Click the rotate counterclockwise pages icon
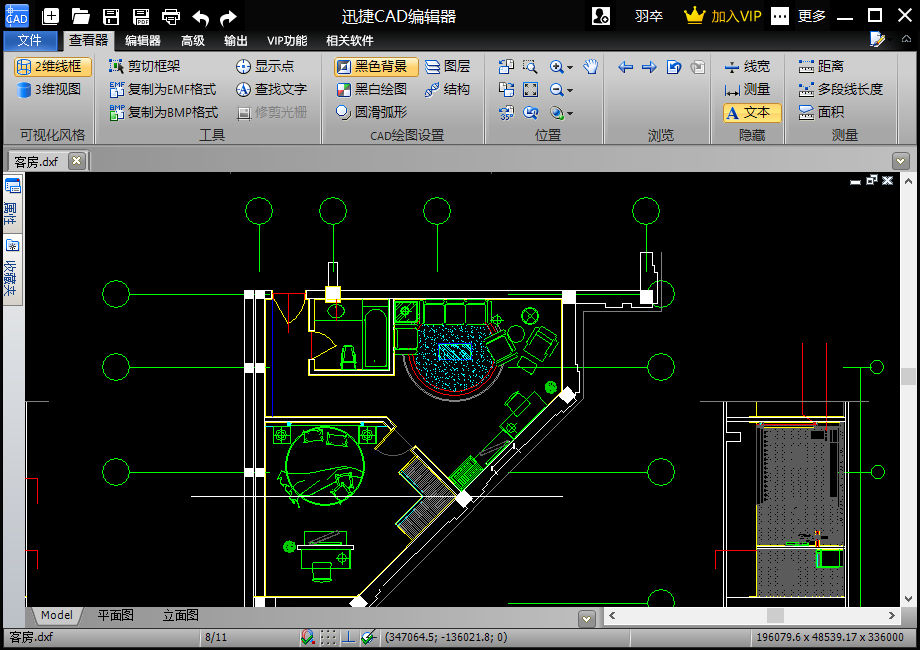This screenshot has height=650, width=920. (506, 66)
